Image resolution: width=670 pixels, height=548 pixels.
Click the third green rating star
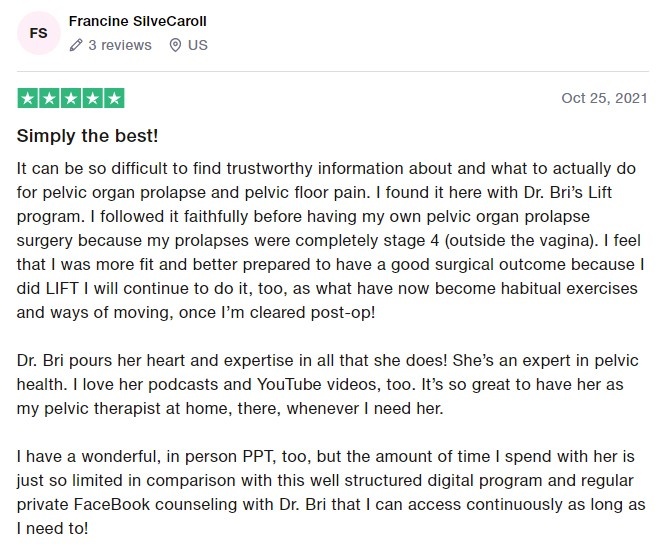71,98
